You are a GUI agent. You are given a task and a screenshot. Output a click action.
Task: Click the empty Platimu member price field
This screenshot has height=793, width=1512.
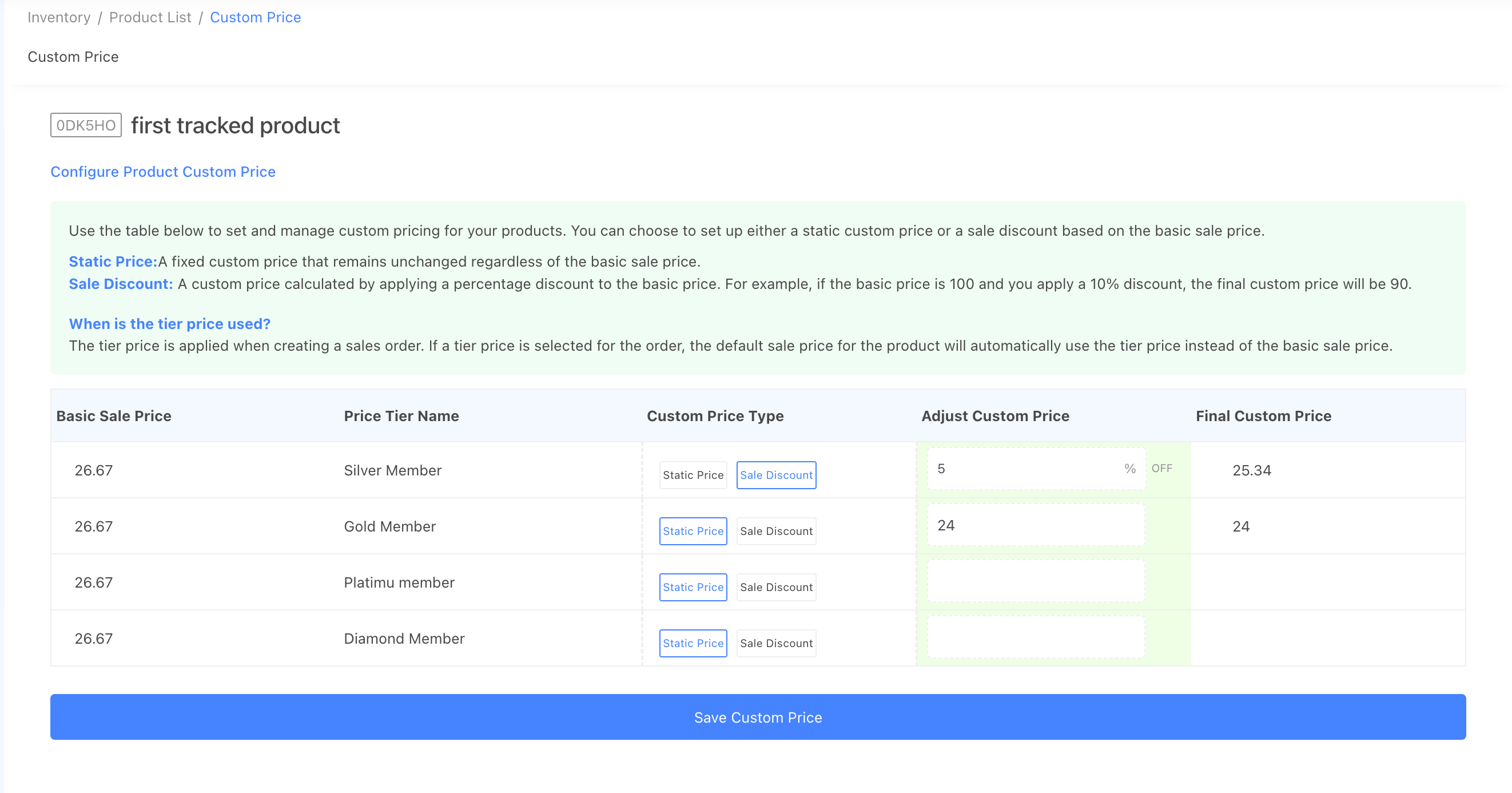[1033, 580]
